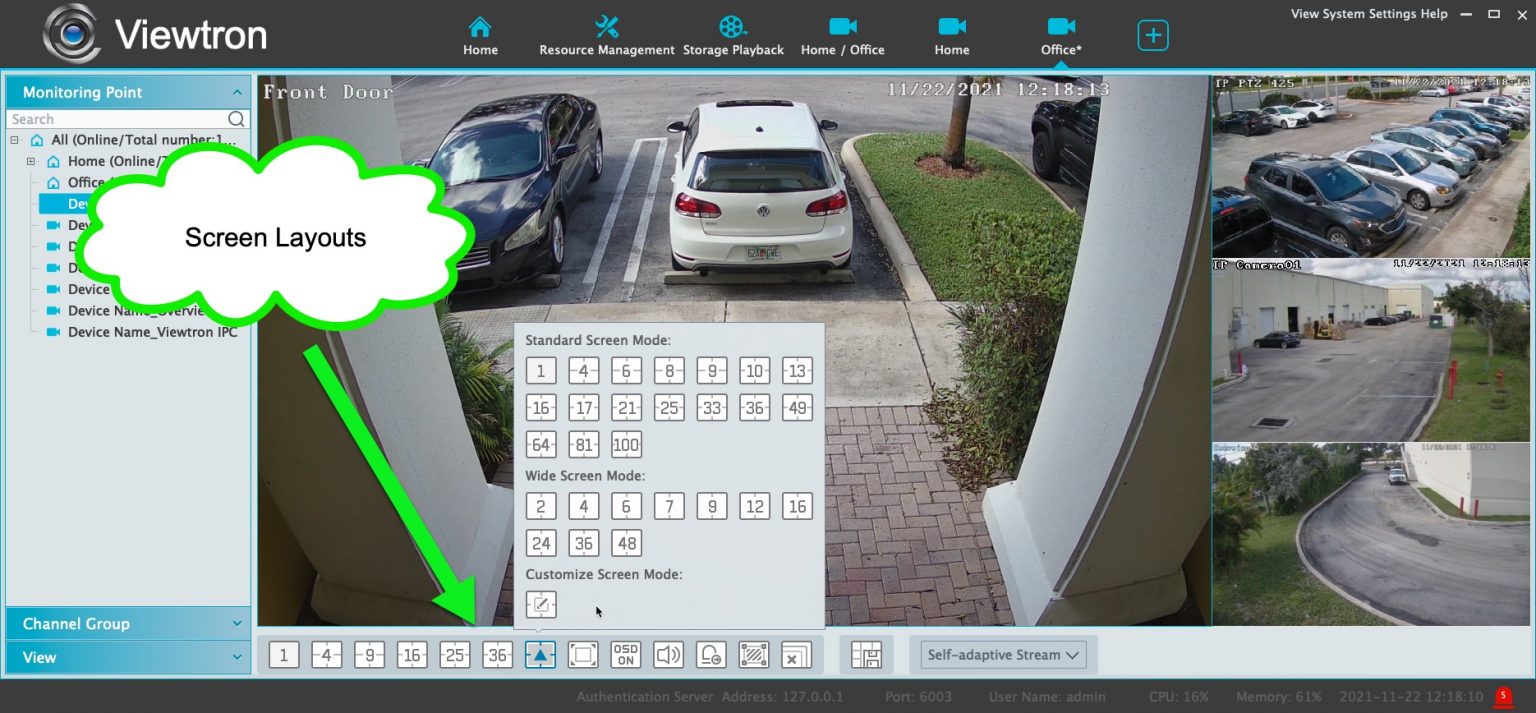Click Help in the top menu bar
The width and height of the screenshot is (1536, 713).
pos(1434,14)
